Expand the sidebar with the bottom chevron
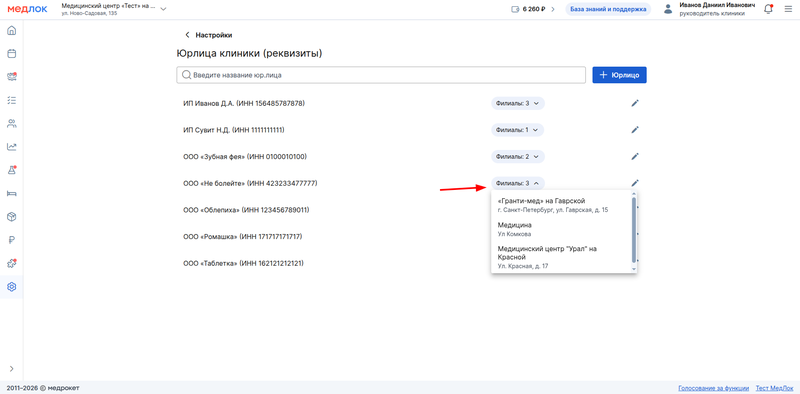Image resolution: width=800 pixels, height=394 pixels. tap(11, 368)
